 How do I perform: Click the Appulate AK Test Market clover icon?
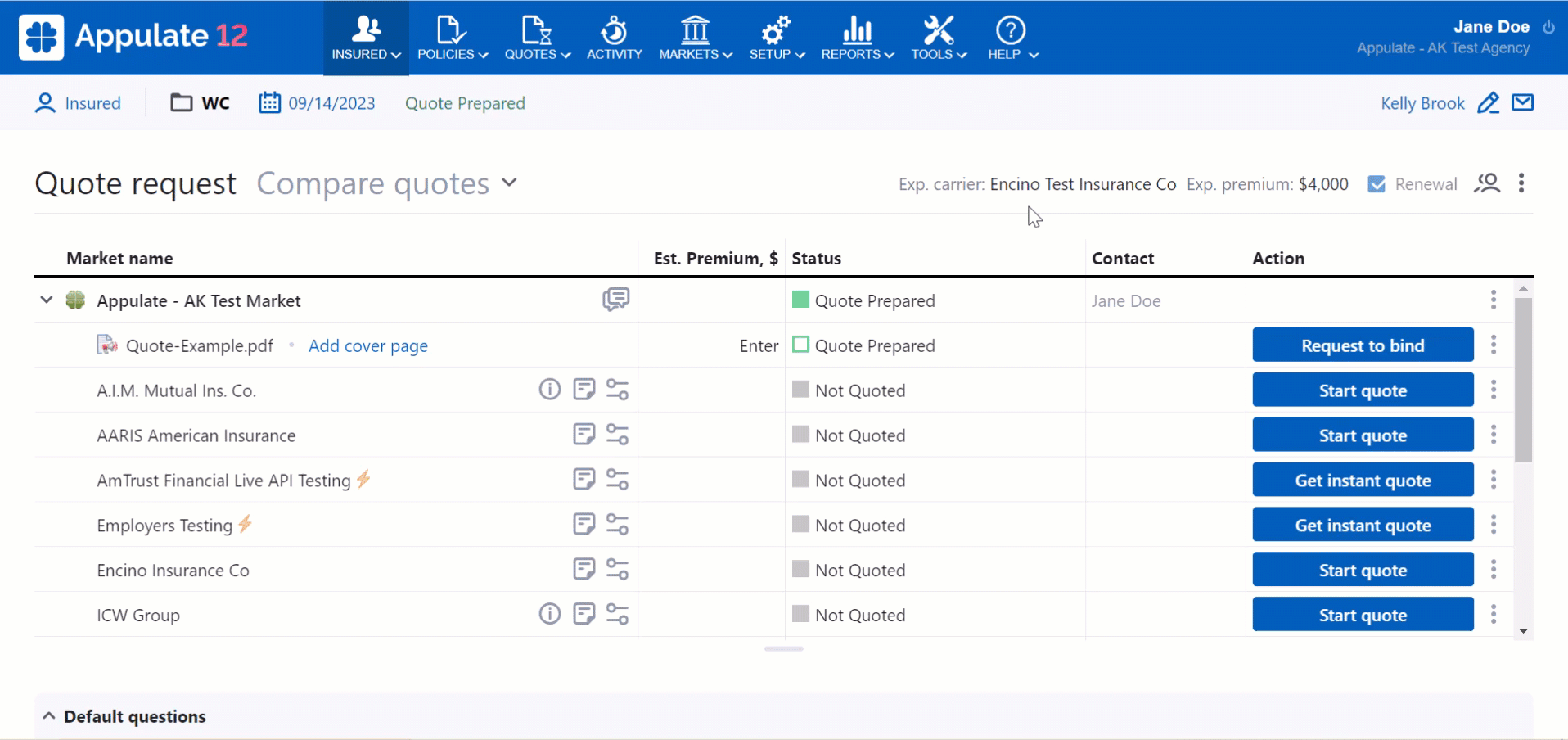click(75, 300)
